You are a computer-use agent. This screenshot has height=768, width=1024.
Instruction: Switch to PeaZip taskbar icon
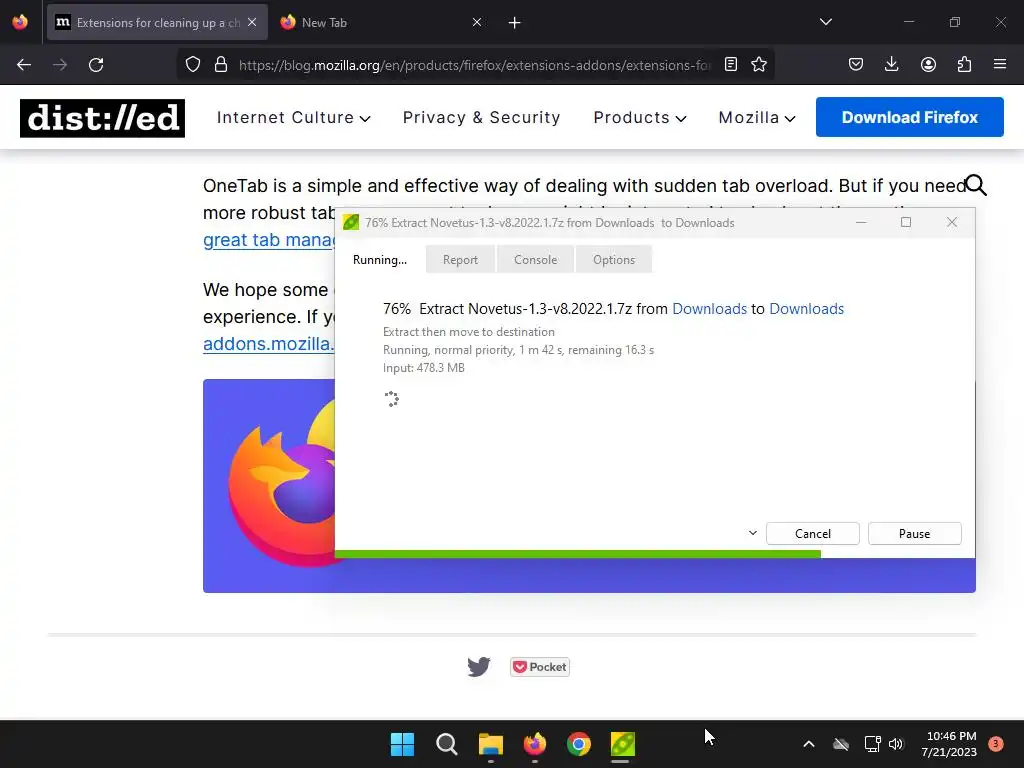(x=622, y=744)
